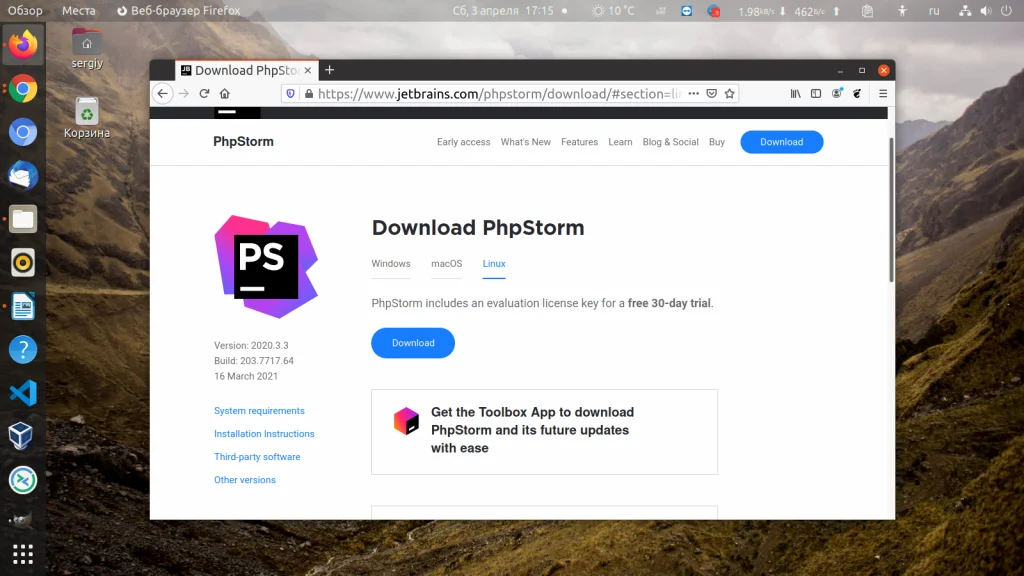Reload the PhpStorm download page
Image resolution: width=1024 pixels, height=576 pixels.
point(204,93)
